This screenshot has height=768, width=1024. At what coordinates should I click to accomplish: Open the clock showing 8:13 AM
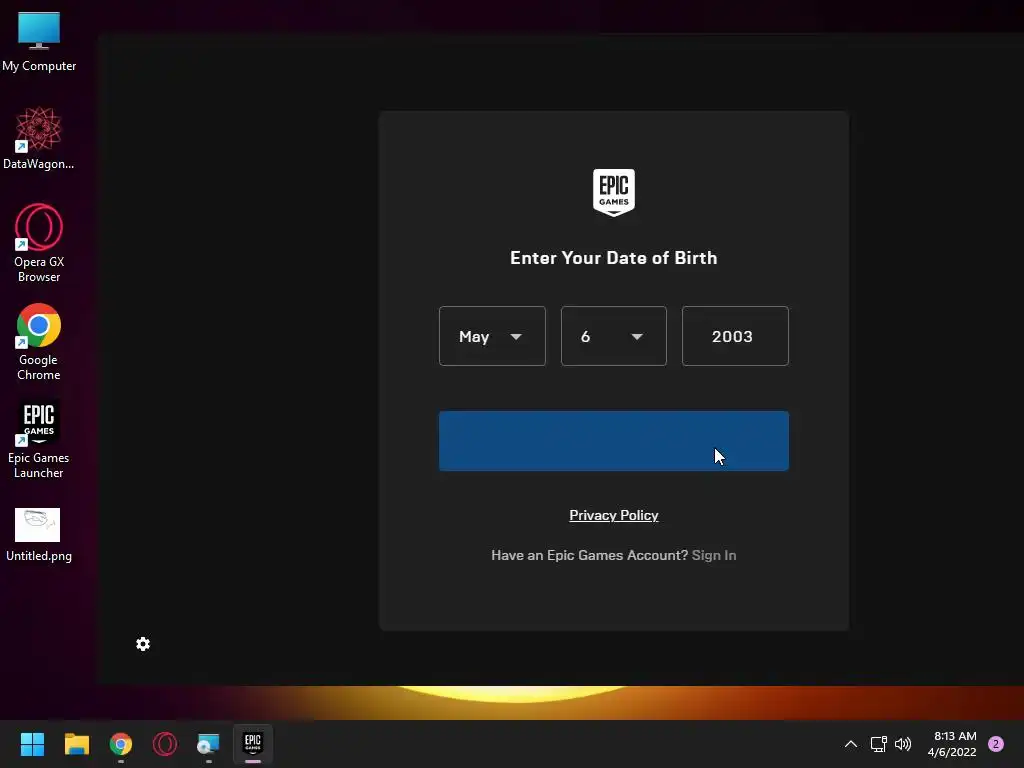tap(952, 744)
